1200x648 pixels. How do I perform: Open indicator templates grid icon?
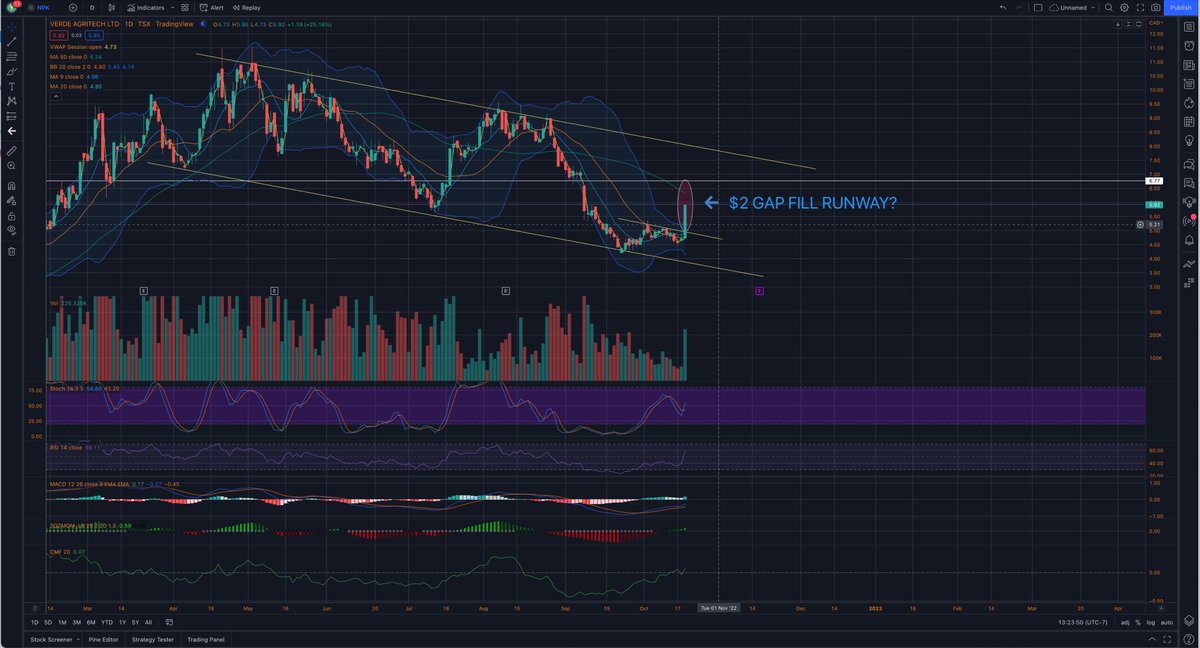tap(185, 7)
